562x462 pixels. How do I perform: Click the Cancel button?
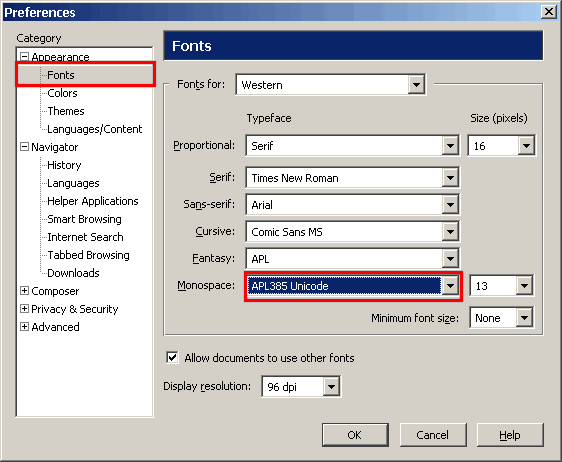point(433,435)
